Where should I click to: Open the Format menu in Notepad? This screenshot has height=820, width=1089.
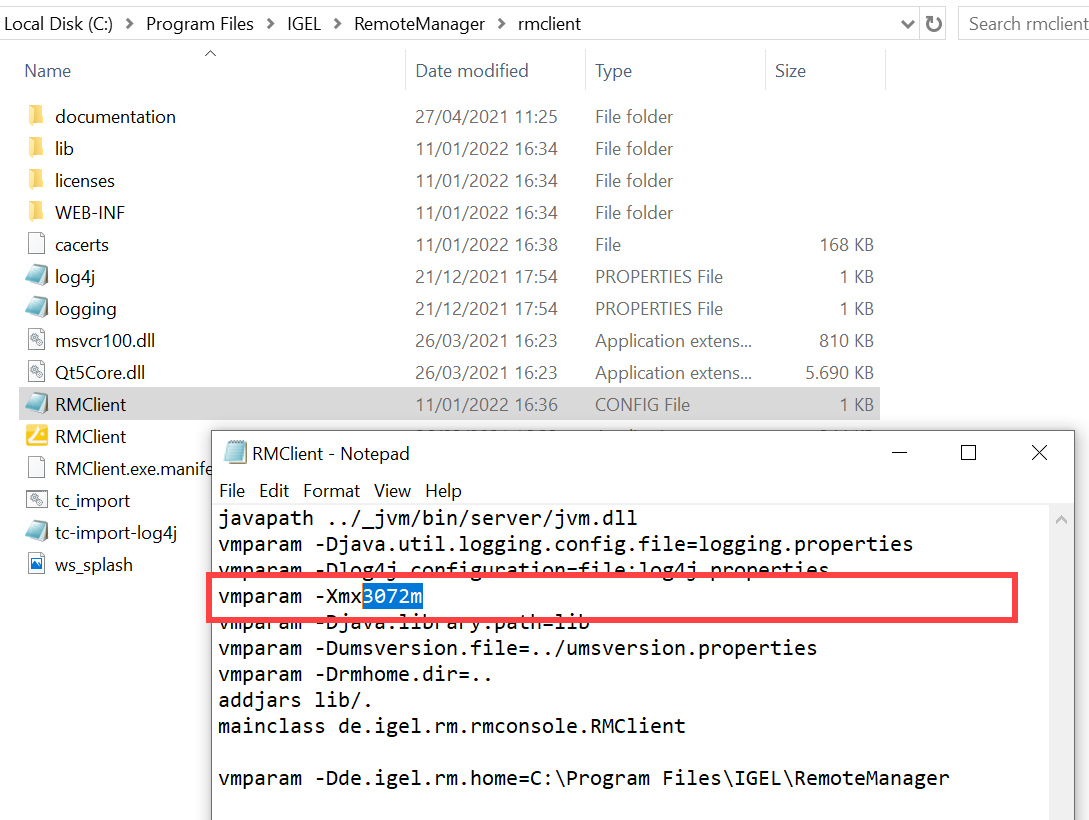(x=331, y=491)
